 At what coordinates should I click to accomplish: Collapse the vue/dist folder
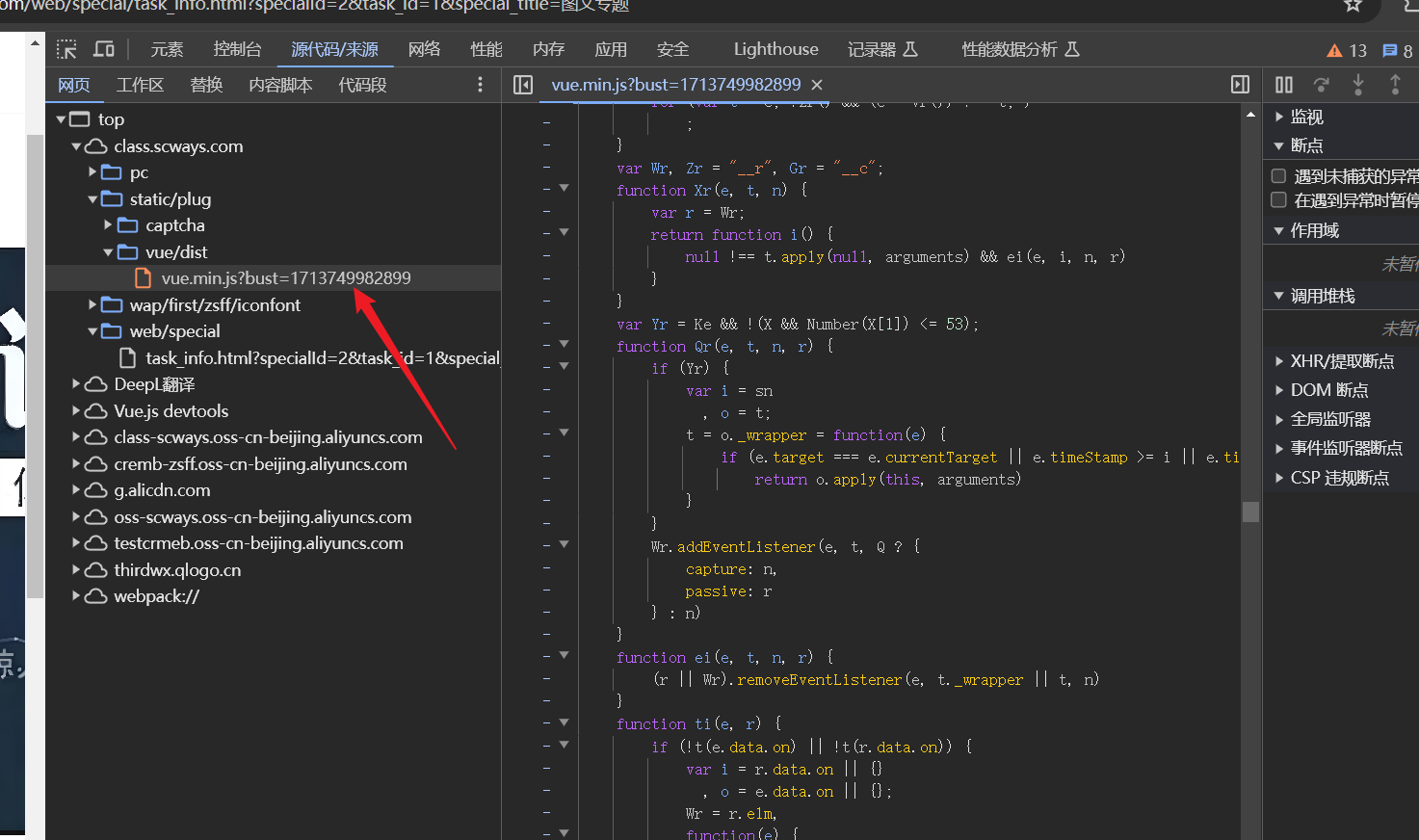click(x=109, y=252)
